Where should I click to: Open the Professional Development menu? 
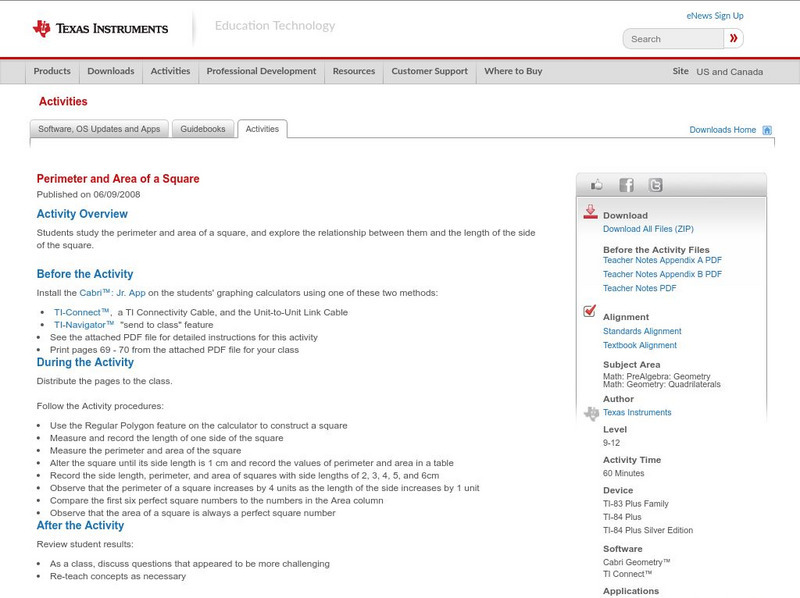261,71
